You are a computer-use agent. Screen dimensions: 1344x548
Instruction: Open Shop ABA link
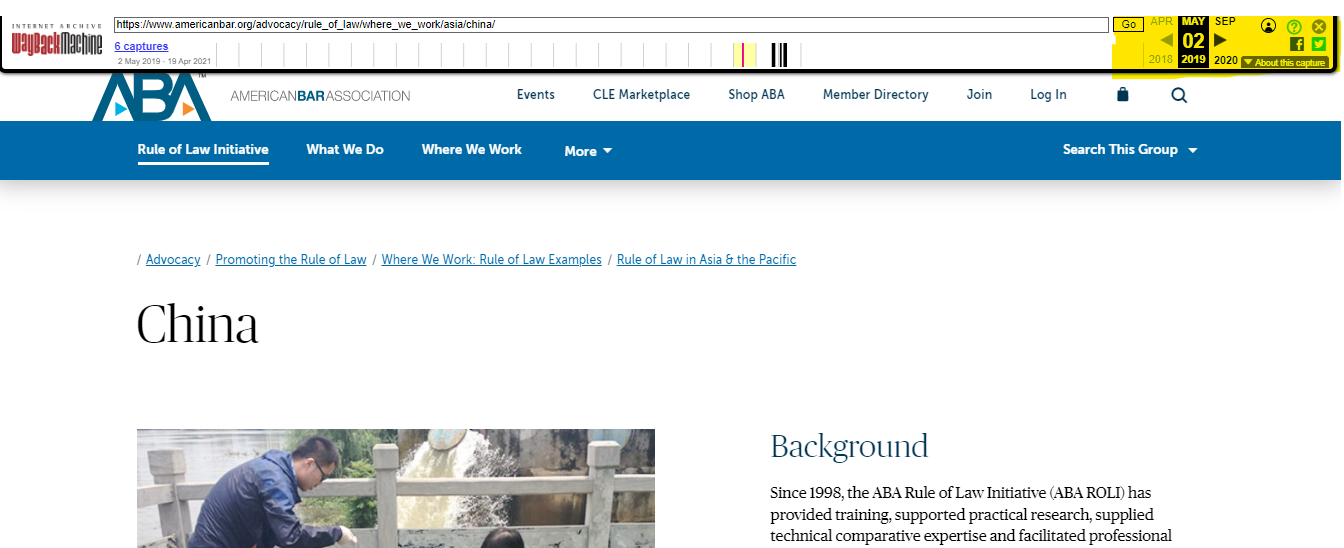[756, 94]
